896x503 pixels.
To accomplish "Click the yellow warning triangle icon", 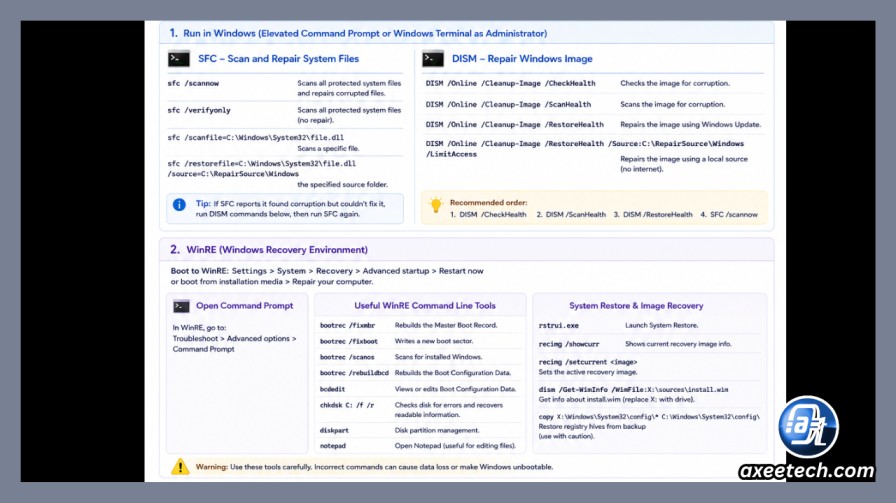I will (180, 466).
